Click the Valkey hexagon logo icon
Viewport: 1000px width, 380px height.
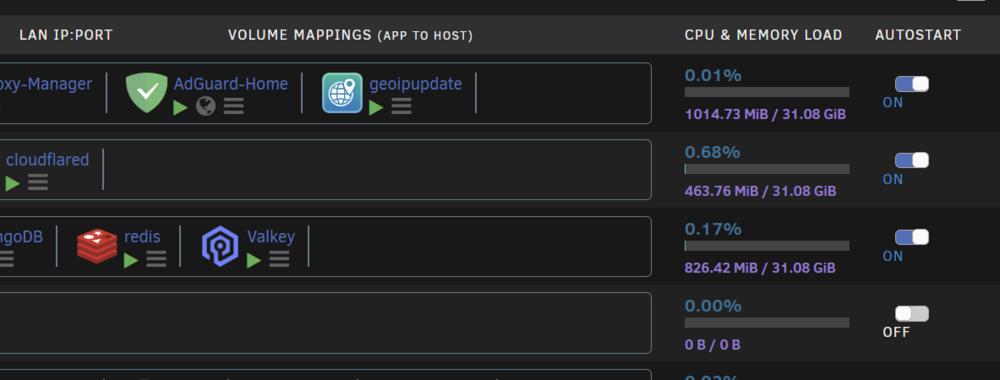tap(220, 246)
